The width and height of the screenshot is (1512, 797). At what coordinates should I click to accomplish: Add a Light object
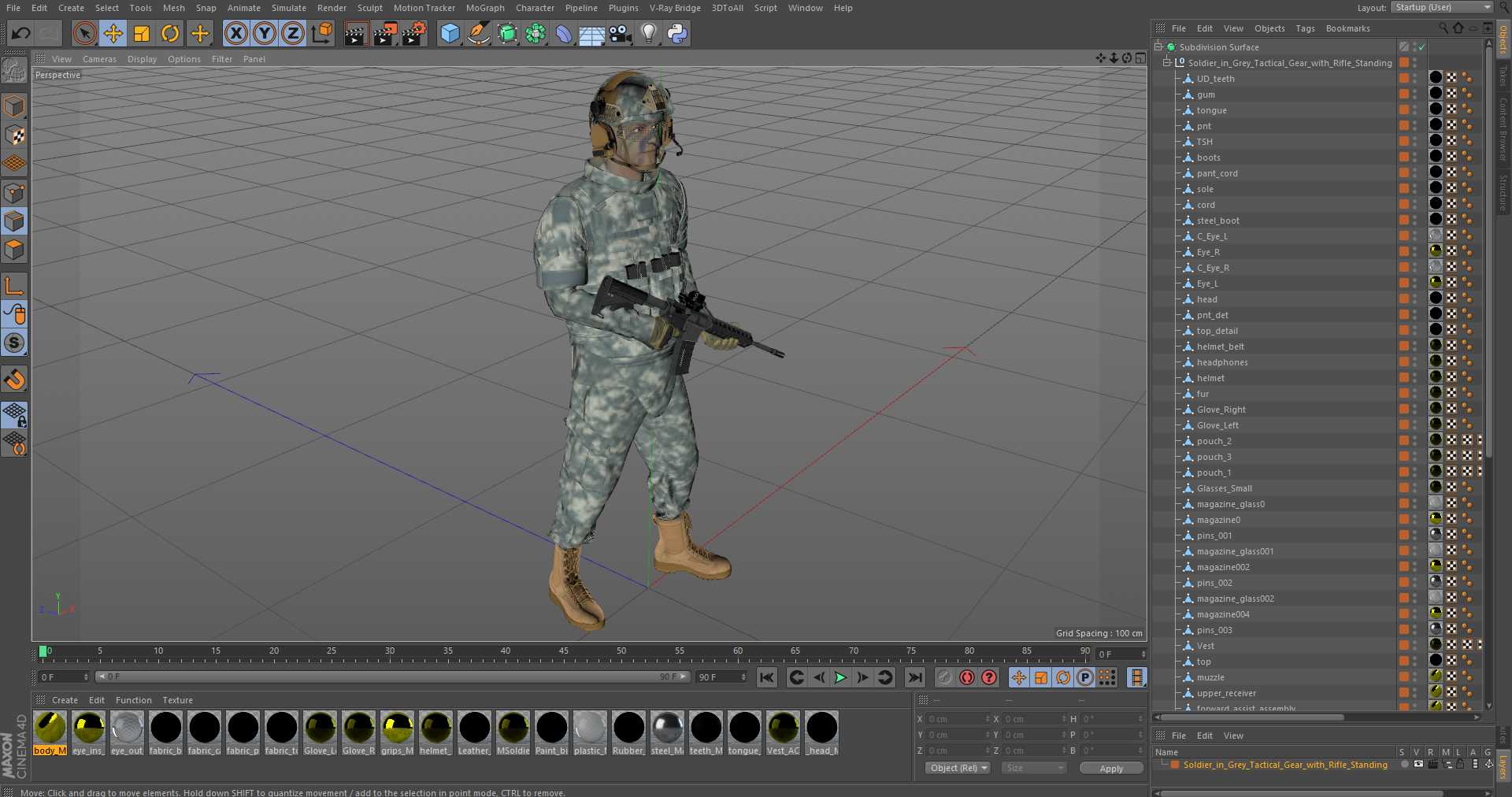pyautogui.click(x=649, y=33)
